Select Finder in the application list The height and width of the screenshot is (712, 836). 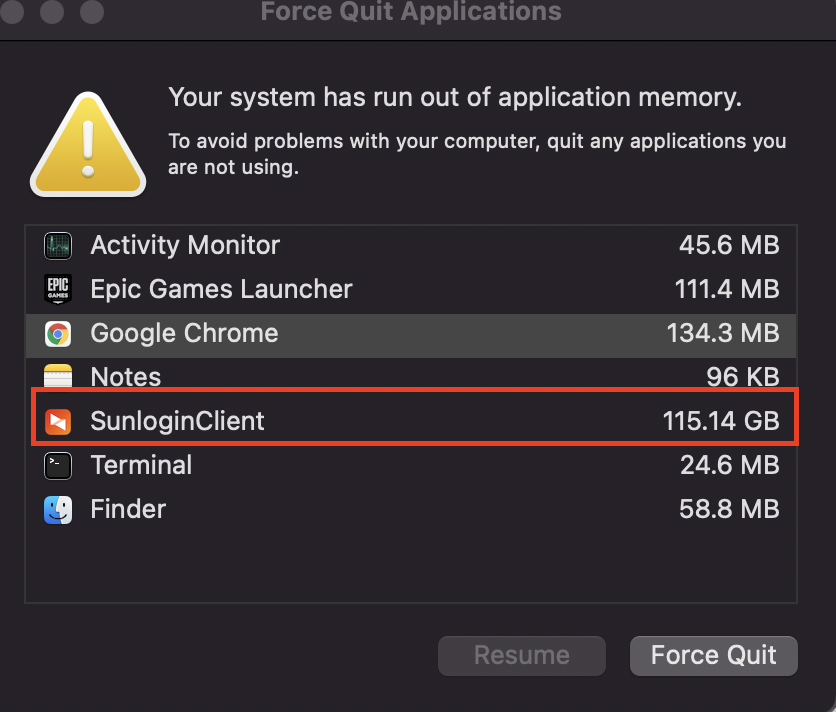128,509
